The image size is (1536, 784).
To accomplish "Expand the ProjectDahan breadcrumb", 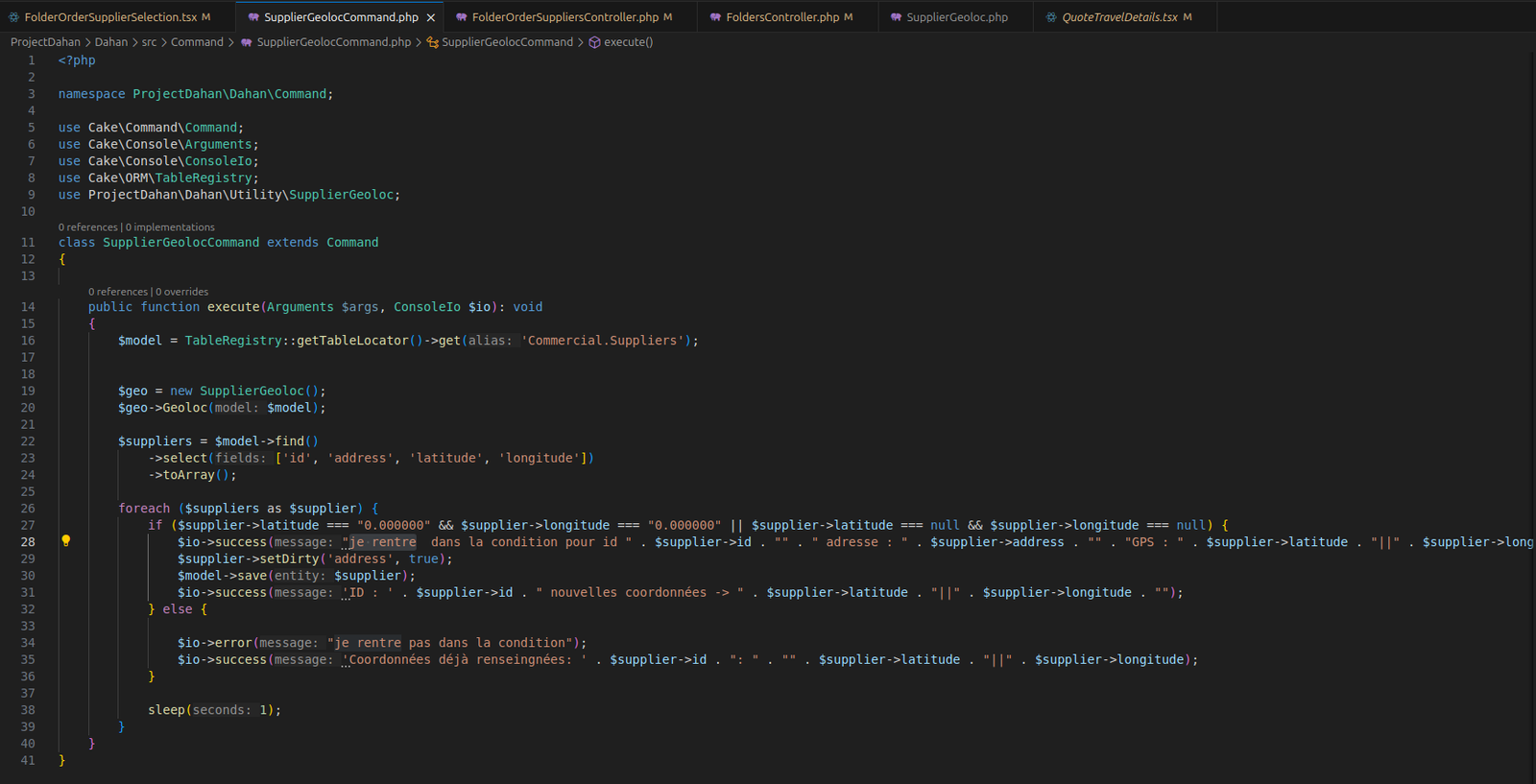I will point(45,42).
